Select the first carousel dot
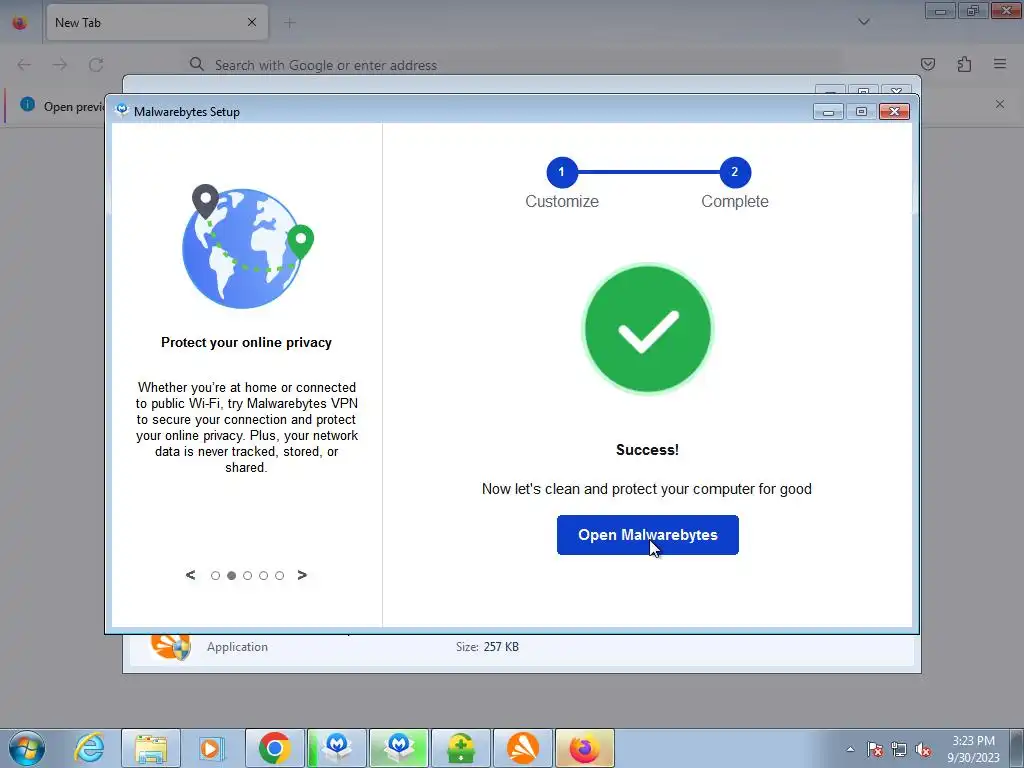 pyautogui.click(x=216, y=575)
